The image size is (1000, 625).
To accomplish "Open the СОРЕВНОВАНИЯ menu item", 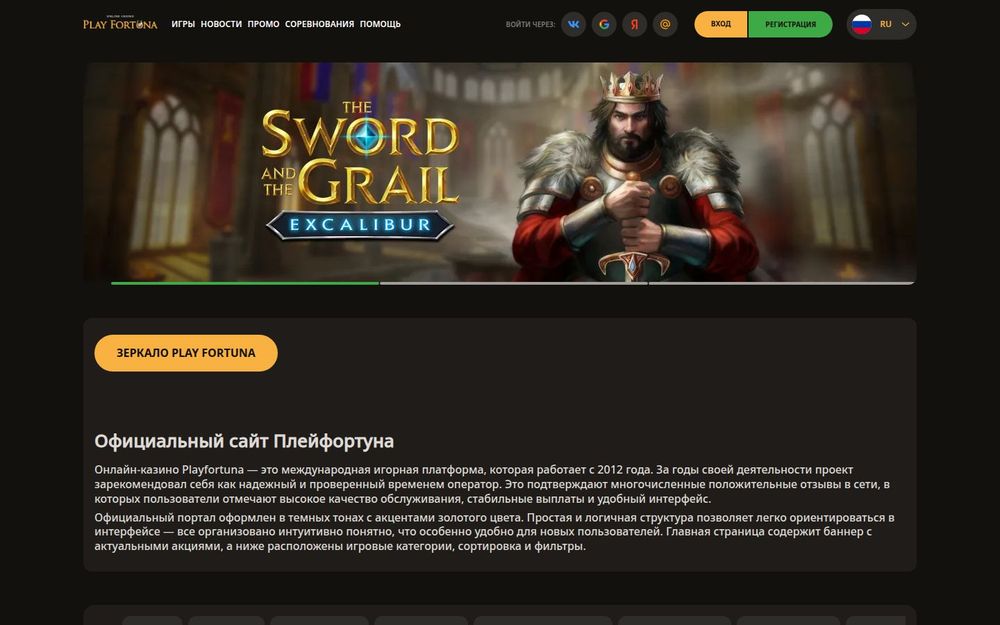I will coord(320,24).
